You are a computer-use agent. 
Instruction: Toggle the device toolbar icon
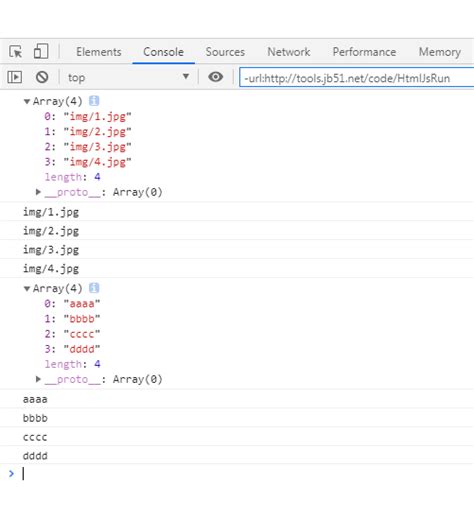[x=41, y=51]
